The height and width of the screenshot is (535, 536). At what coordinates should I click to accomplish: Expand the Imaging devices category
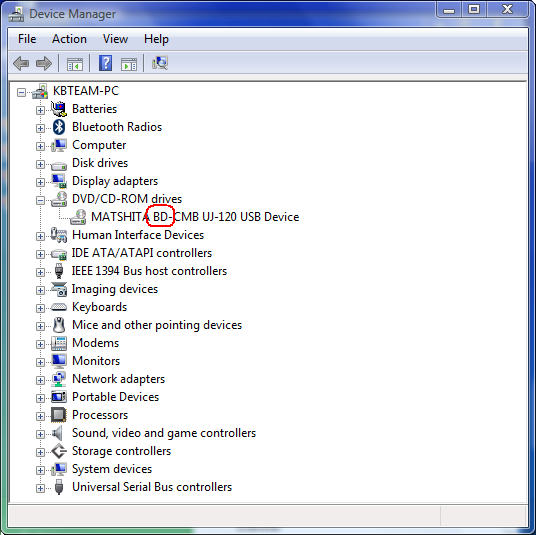(x=40, y=290)
